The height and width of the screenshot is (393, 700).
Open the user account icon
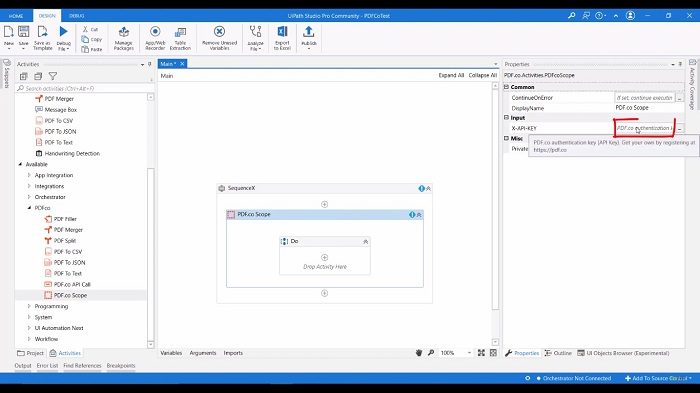pyautogui.click(x=630, y=16)
